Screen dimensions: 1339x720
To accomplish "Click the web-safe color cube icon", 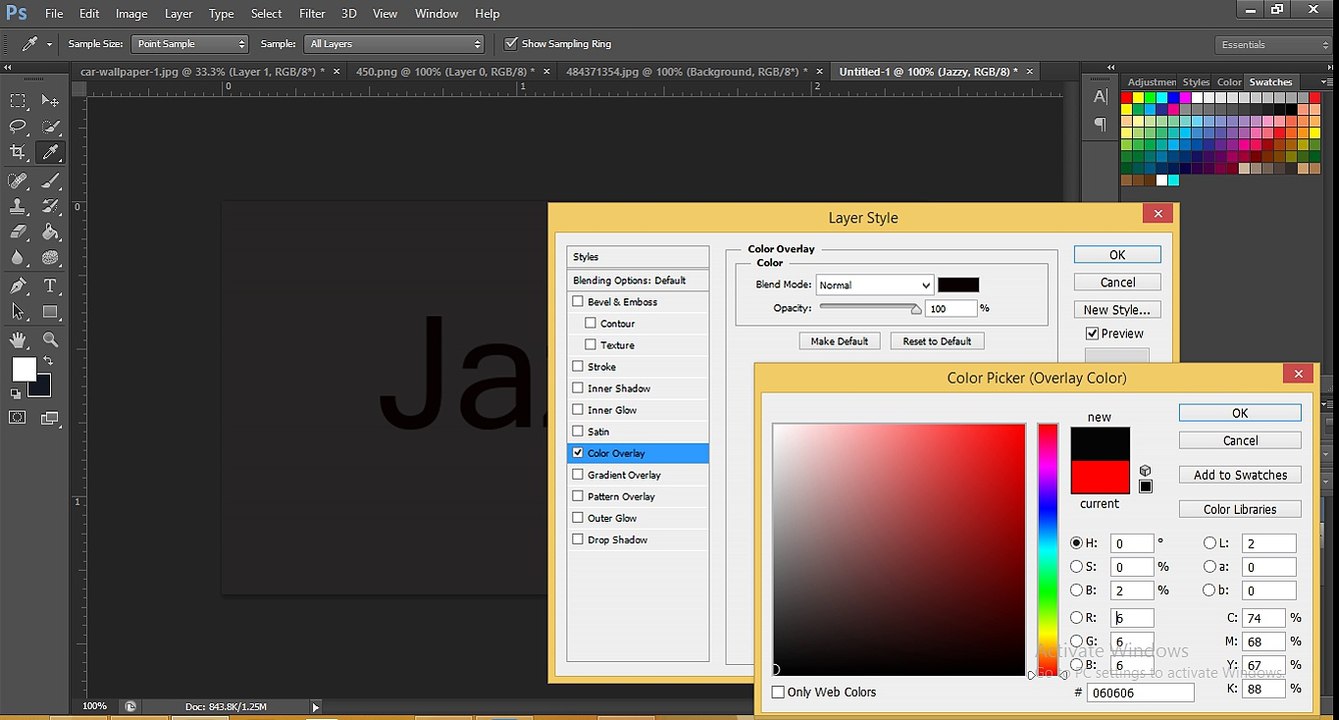I will (1145, 471).
